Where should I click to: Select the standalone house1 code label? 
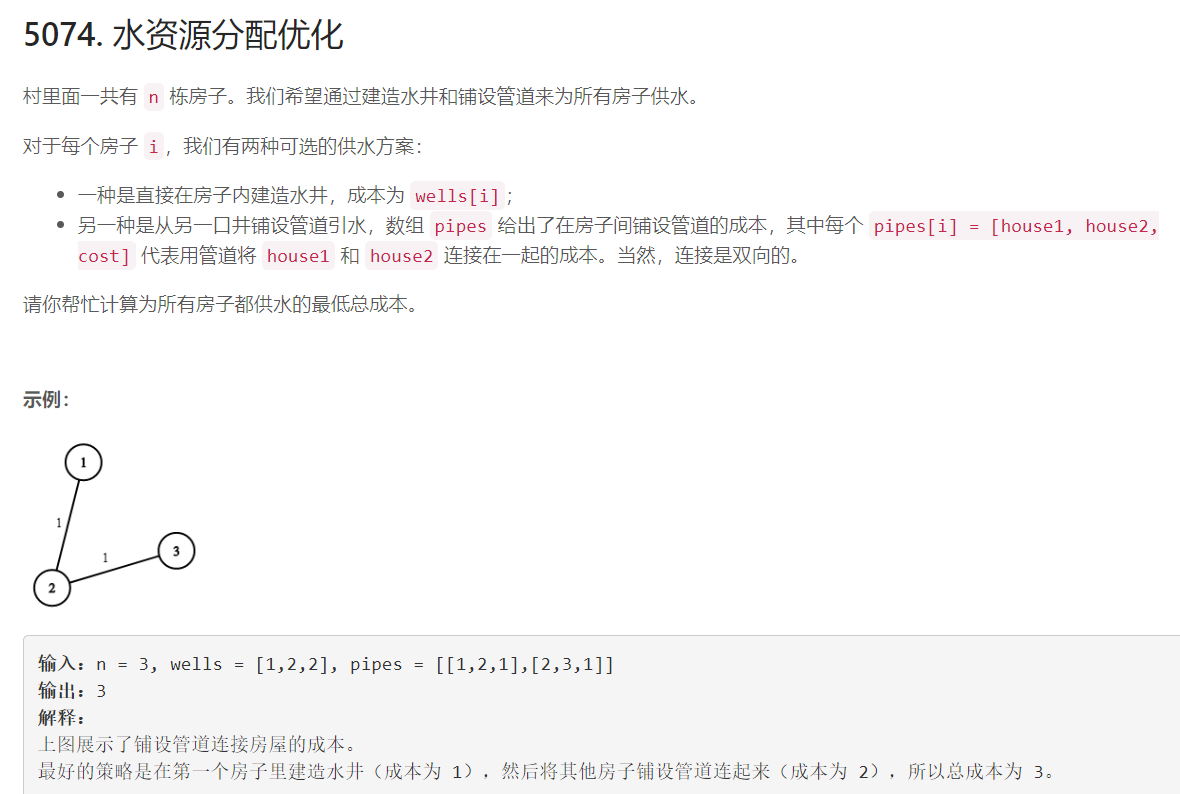[x=298, y=257]
